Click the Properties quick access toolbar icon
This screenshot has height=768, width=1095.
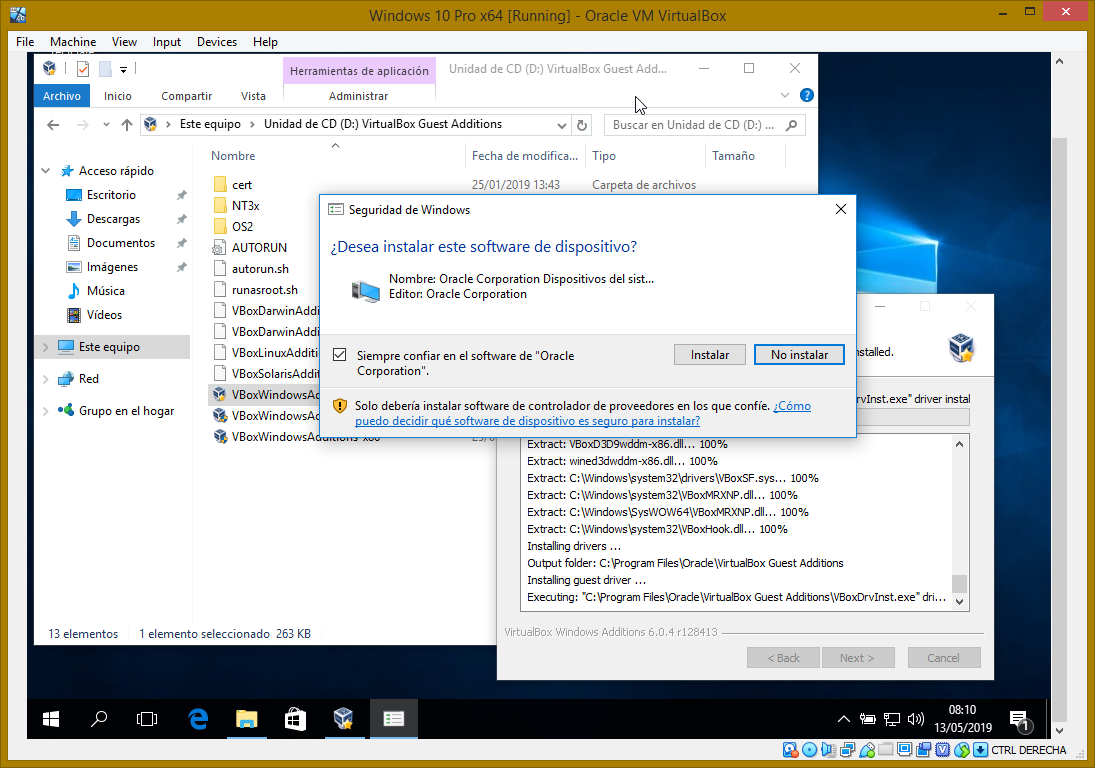tap(83, 68)
